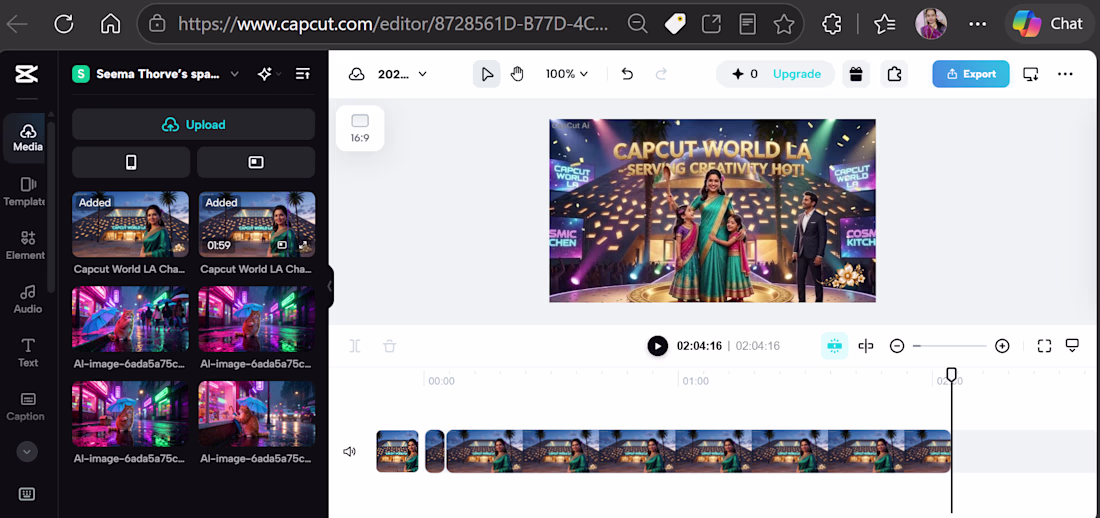Mute the timeline track audio

pos(349,451)
